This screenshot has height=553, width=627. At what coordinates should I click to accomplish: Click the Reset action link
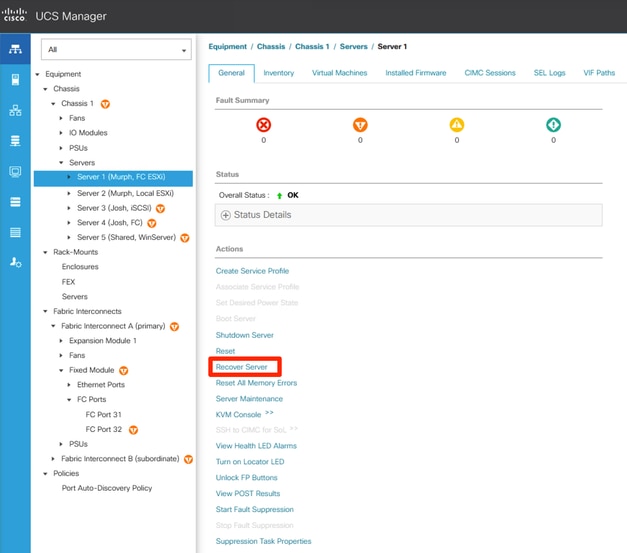tap(225, 351)
